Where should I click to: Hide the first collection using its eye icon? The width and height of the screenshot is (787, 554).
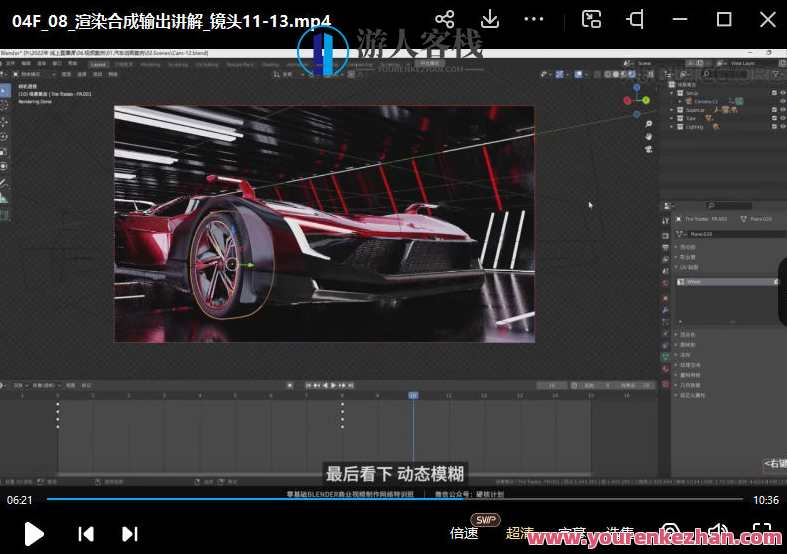(783, 93)
